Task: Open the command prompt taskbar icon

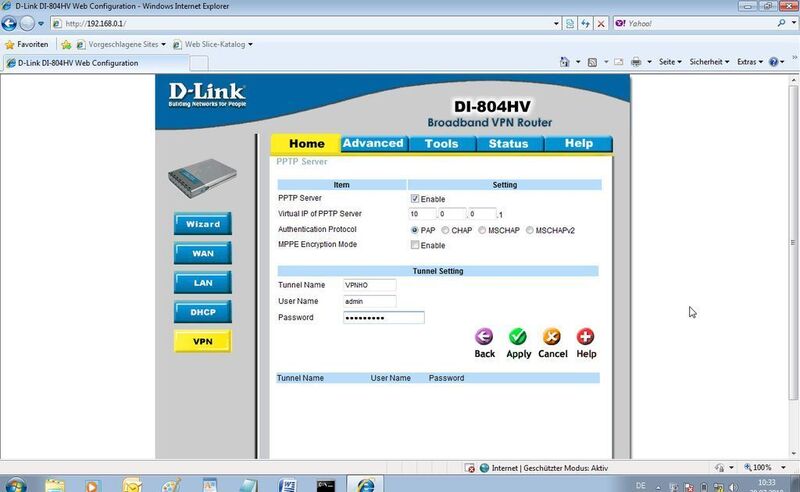Action: [326, 485]
